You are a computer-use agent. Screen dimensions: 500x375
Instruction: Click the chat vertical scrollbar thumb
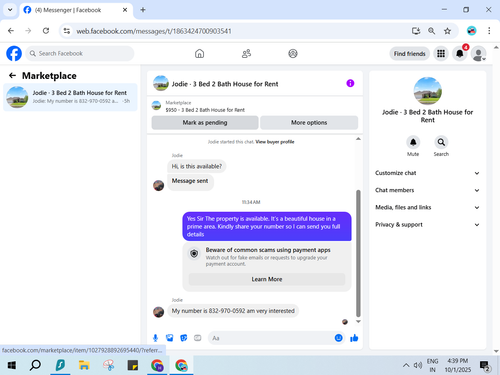coord(358,253)
